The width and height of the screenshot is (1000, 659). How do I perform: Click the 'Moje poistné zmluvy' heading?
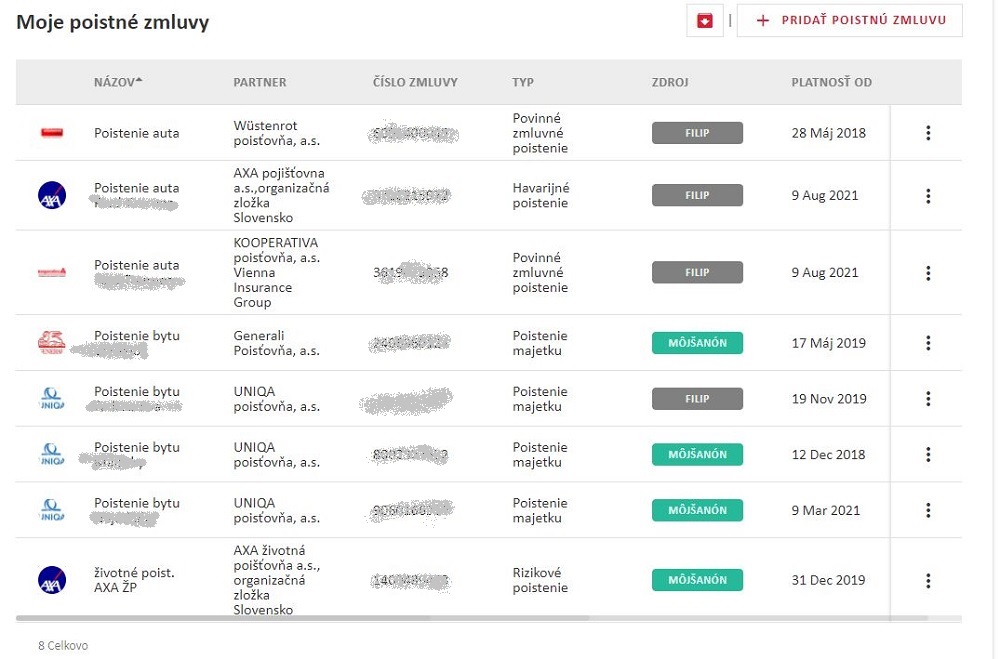point(113,22)
